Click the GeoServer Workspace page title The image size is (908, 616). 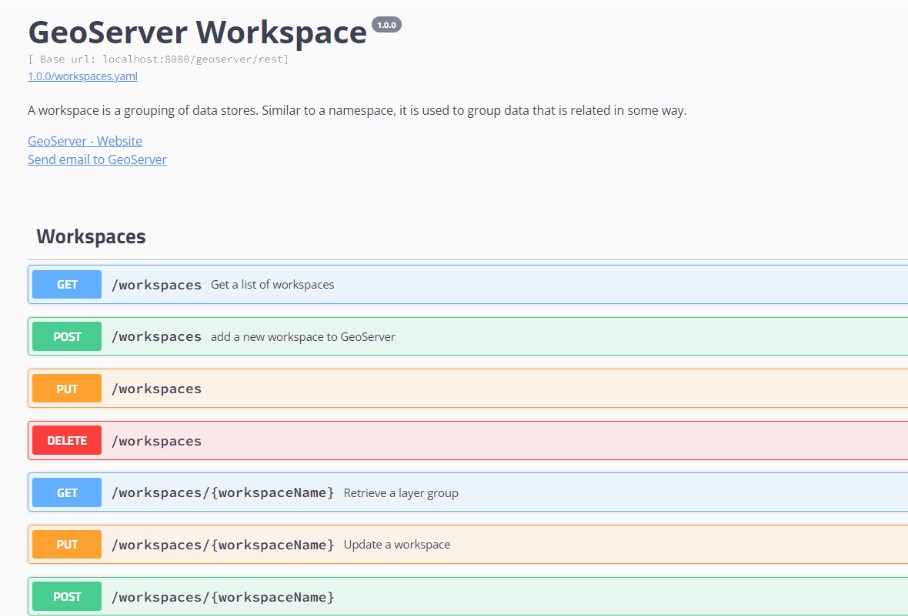coord(197,32)
